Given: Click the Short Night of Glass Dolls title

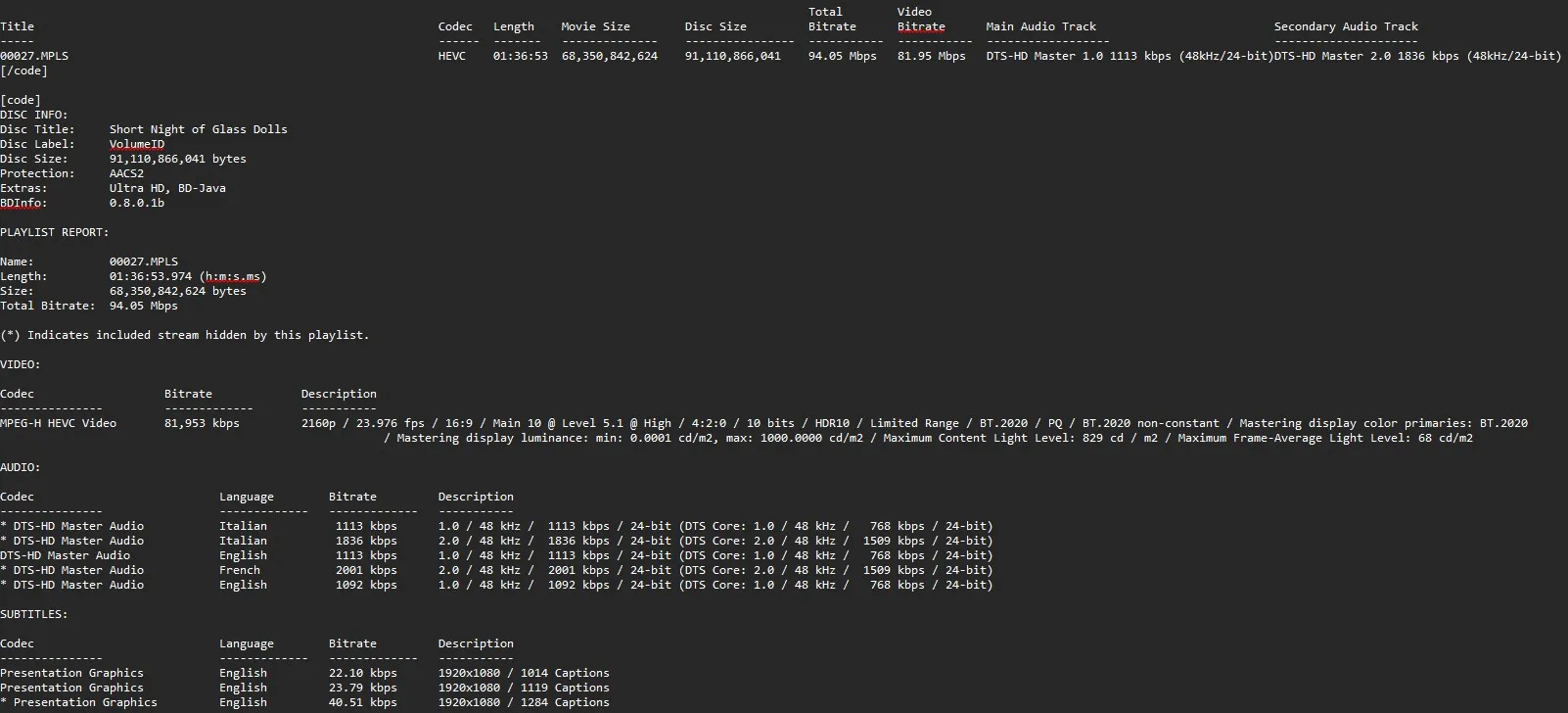Looking at the screenshot, I should pos(198,129).
